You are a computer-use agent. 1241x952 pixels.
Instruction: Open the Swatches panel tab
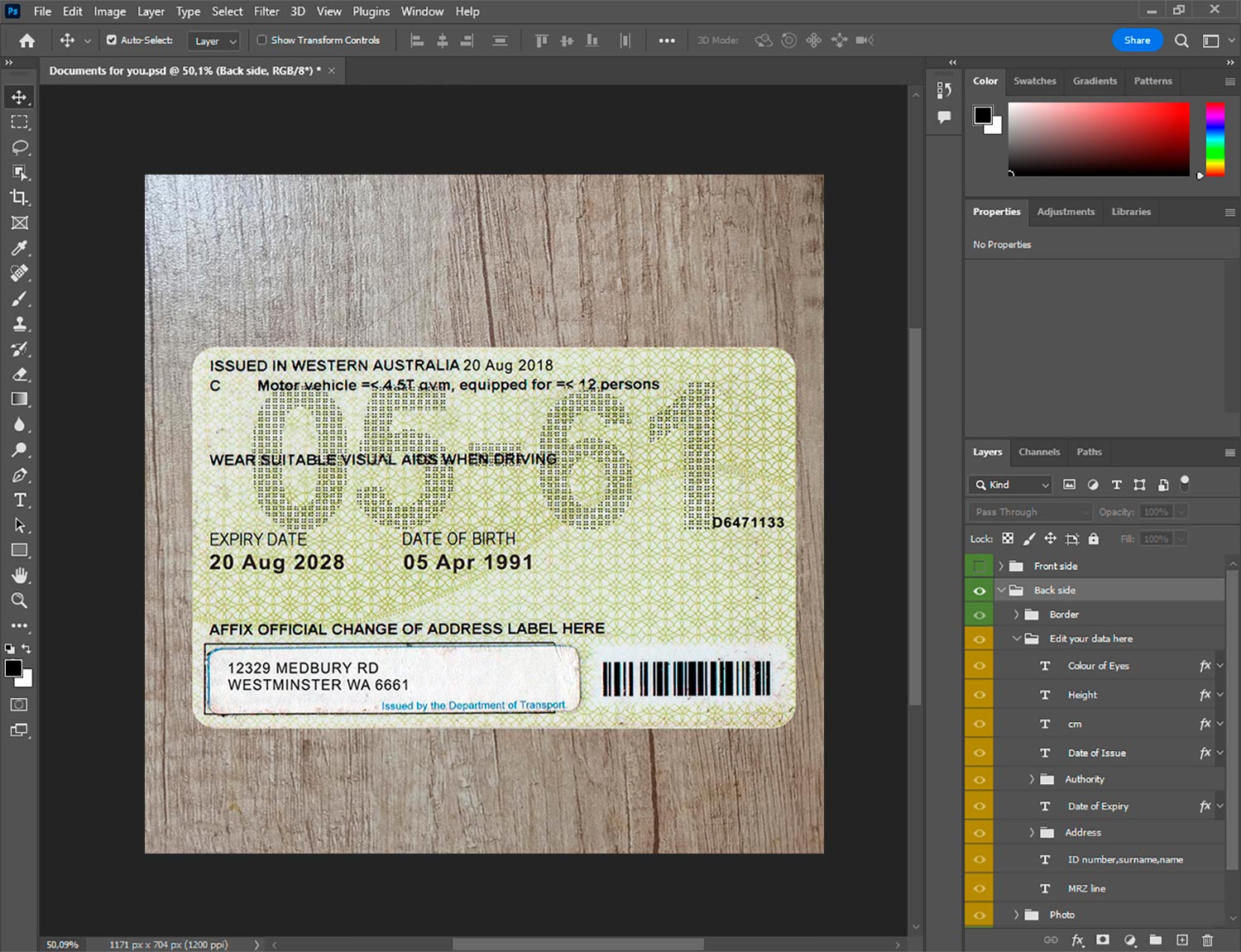1034,81
